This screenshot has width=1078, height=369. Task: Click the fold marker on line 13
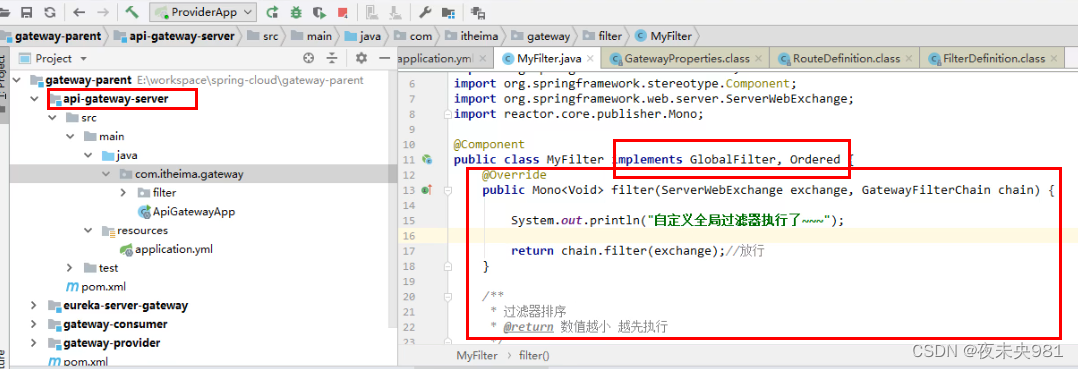click(448, 190)
